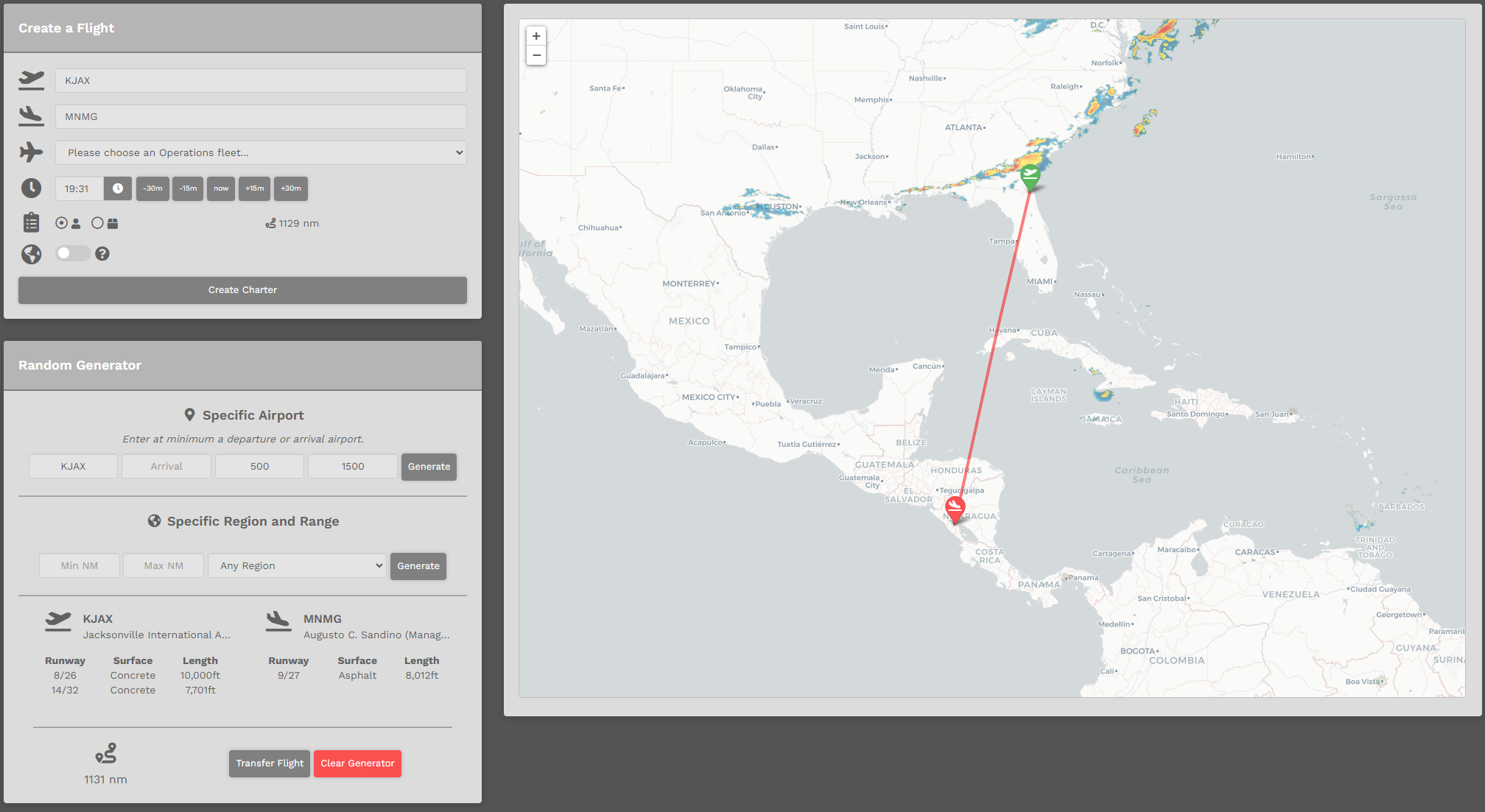Click the green departure marker on map
This screenshot has width=1485, height=812.
coord(1030,177)
